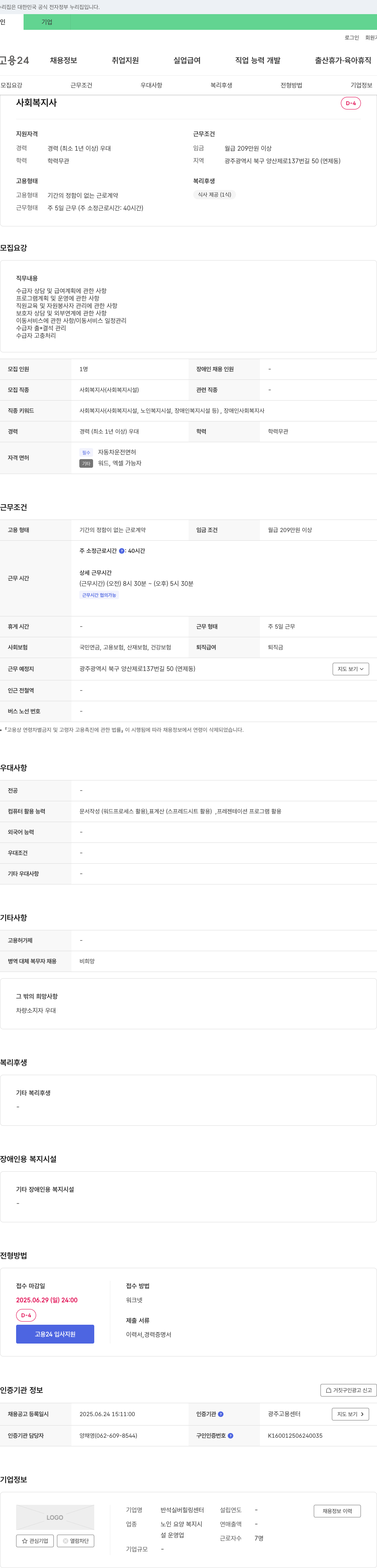Click the help icon beside 인증기관
This screenshot has height=1568, width=377.
220,1414
